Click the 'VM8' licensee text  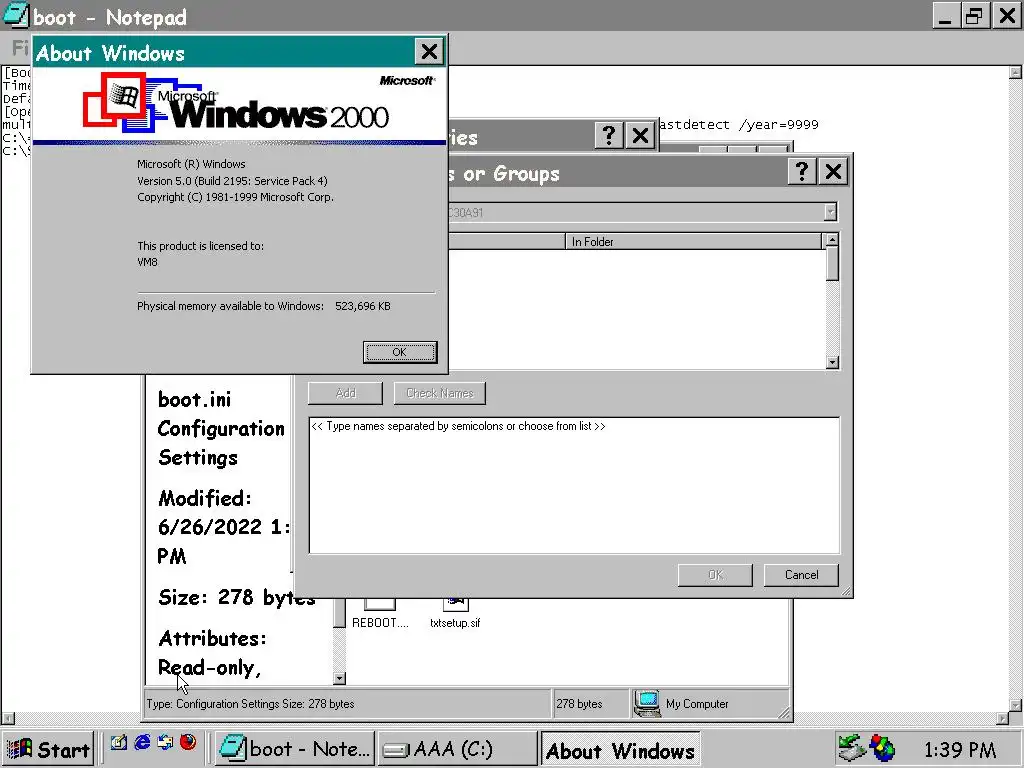pos(148,262)
